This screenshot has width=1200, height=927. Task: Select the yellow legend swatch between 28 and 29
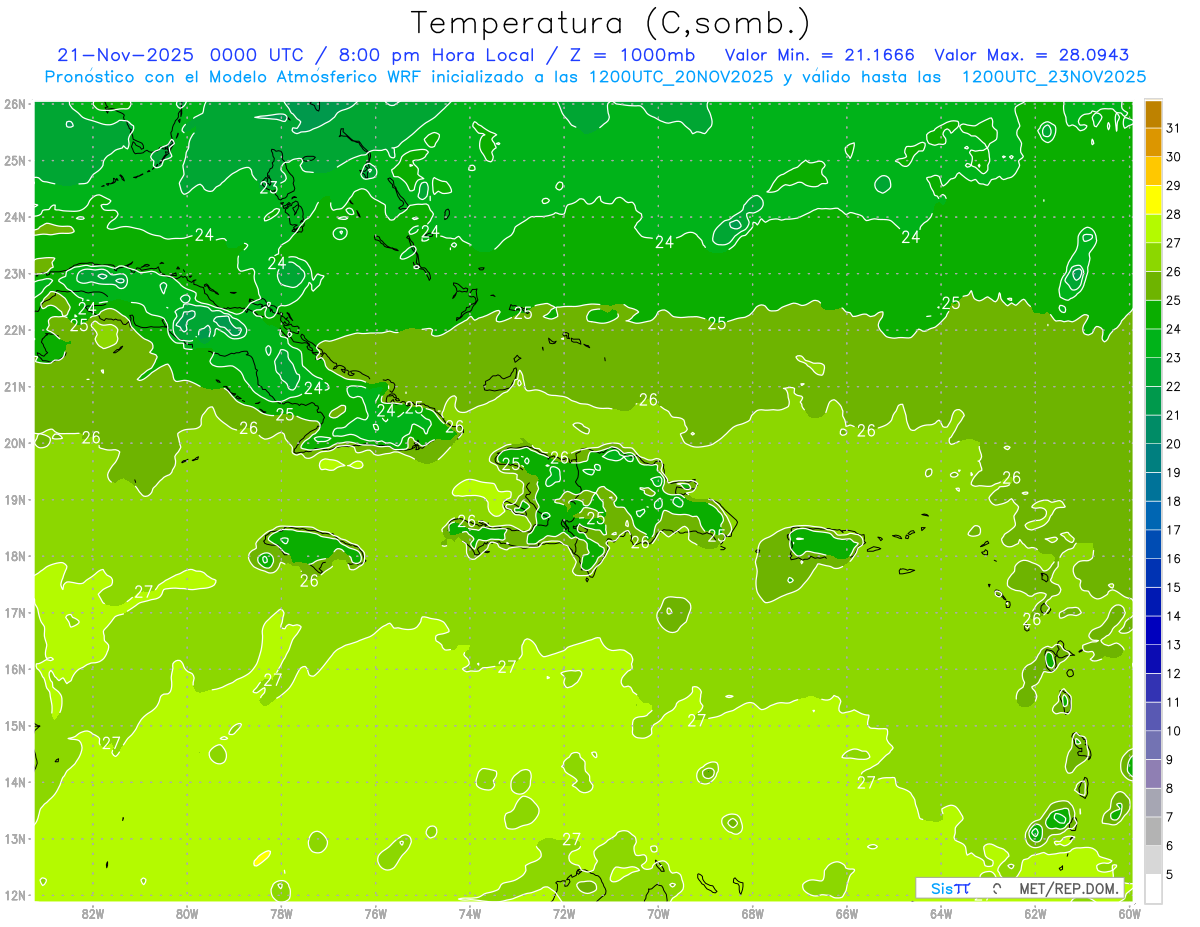pos(1153,201)
